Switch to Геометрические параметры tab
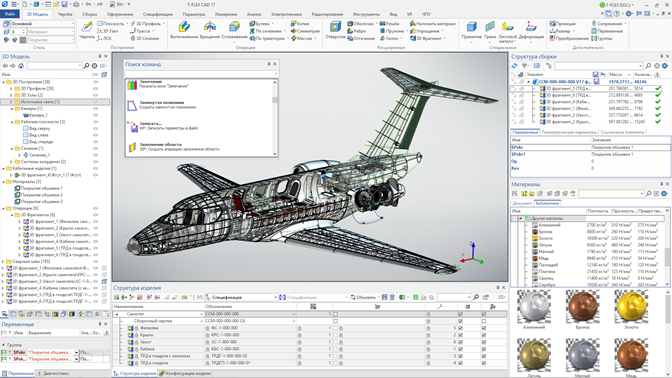This screenshot has height=378, width=672. pyautogui.click(x=569, y=132)
